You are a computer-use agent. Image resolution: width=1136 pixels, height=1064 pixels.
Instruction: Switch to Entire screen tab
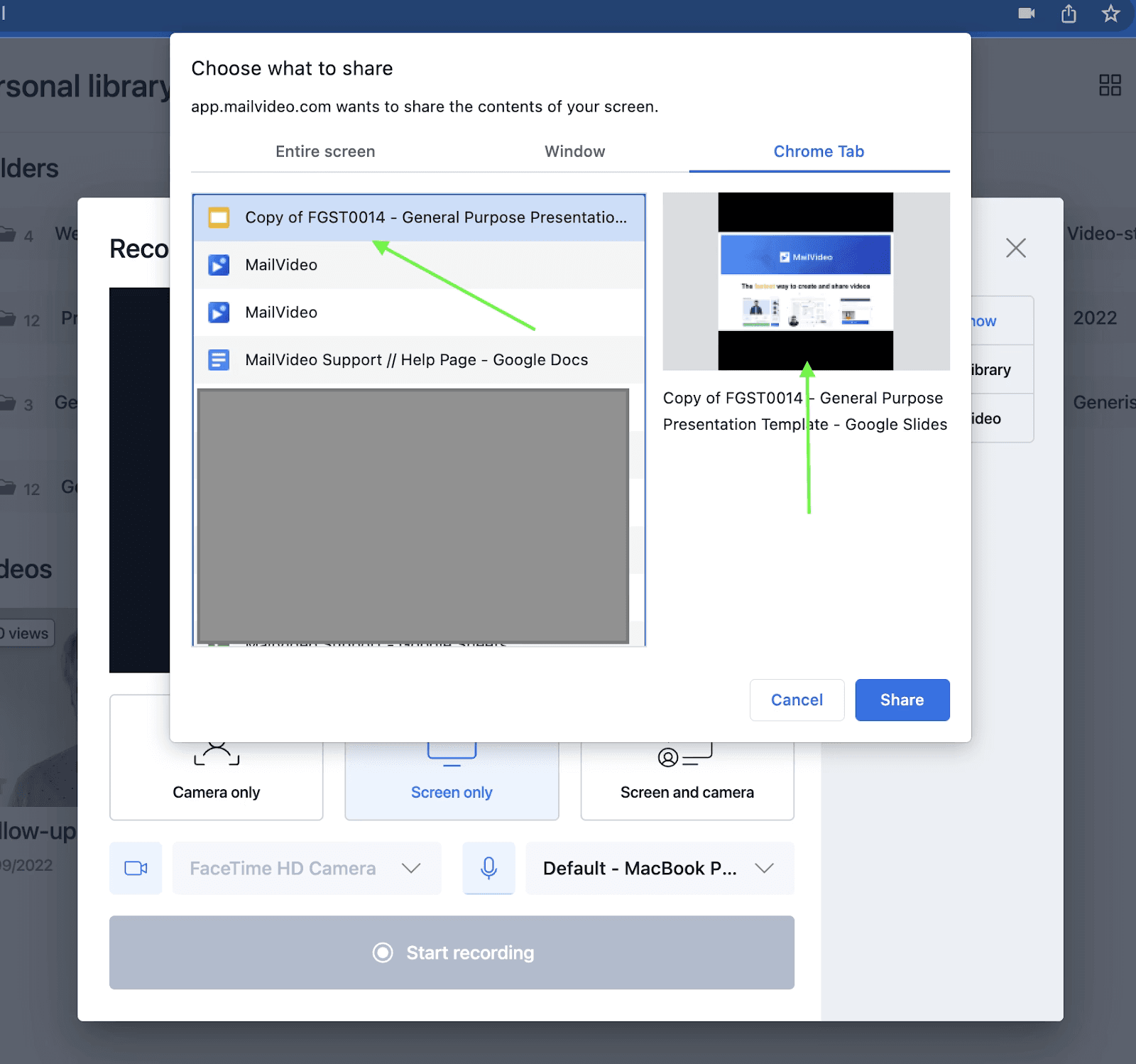pos(325,151)
